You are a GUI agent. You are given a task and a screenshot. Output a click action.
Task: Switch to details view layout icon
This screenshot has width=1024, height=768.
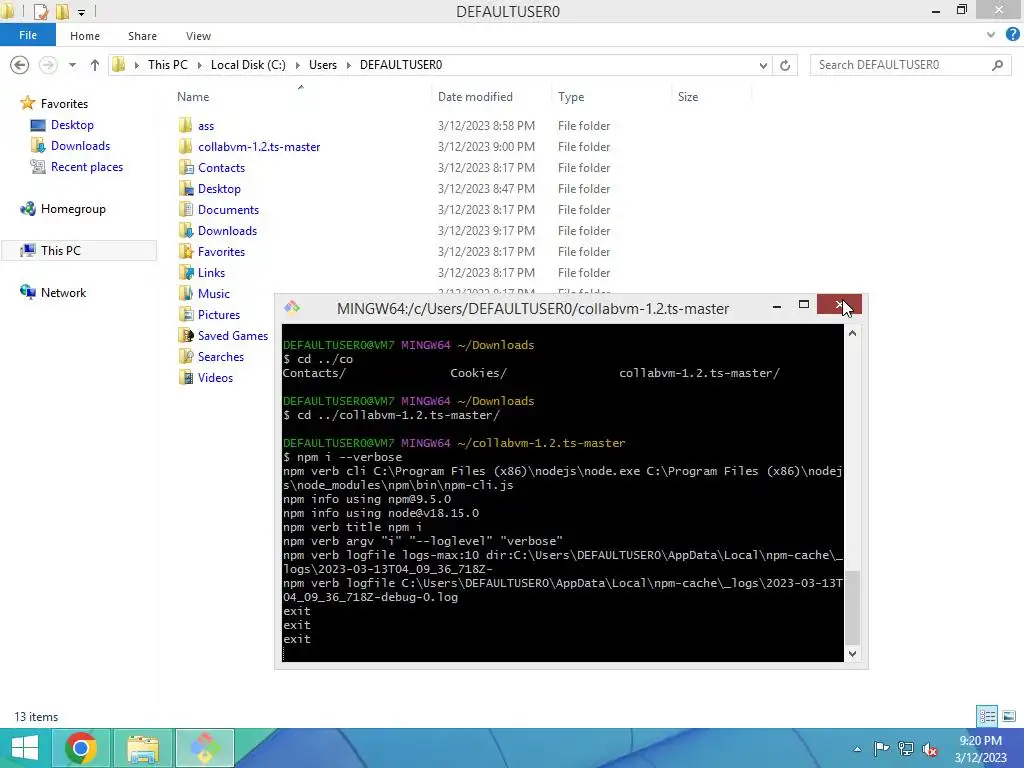(x=987, y=716)
